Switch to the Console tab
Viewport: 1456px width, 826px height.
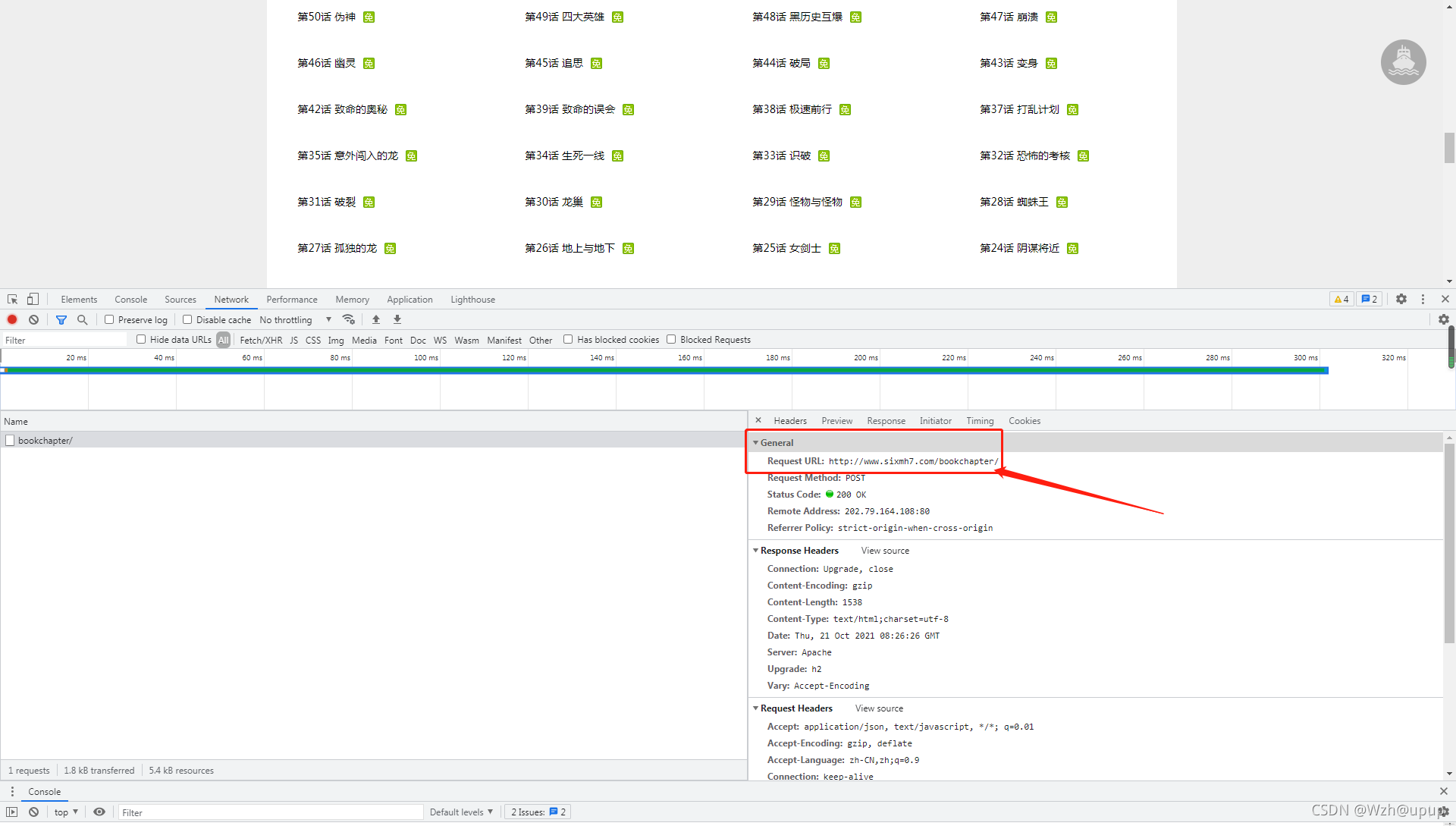pyautogui.click(x=130, y=299)
